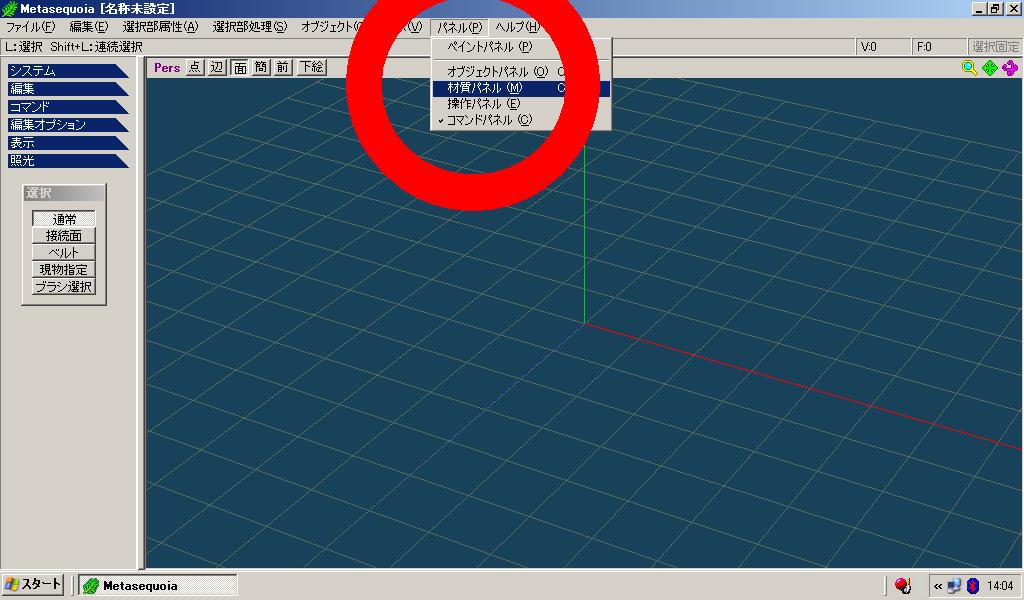Select ブラシ選択 selection mode

pos(64,287)
